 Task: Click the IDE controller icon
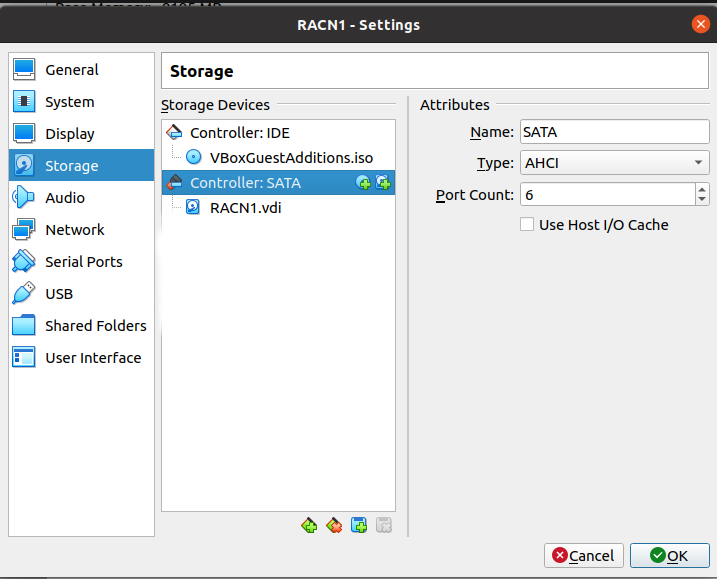174,133
